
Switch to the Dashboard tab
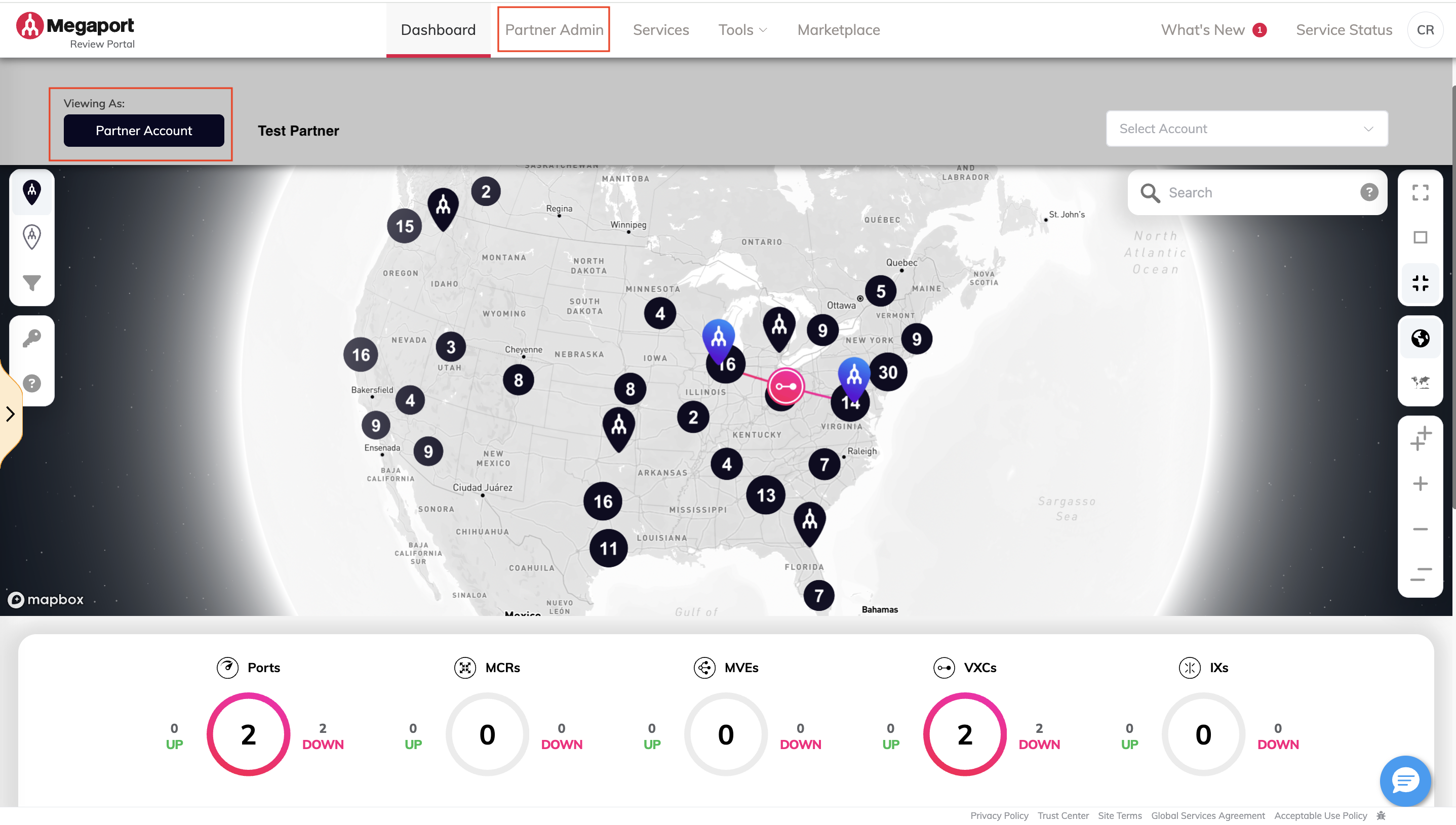point(437,29)
